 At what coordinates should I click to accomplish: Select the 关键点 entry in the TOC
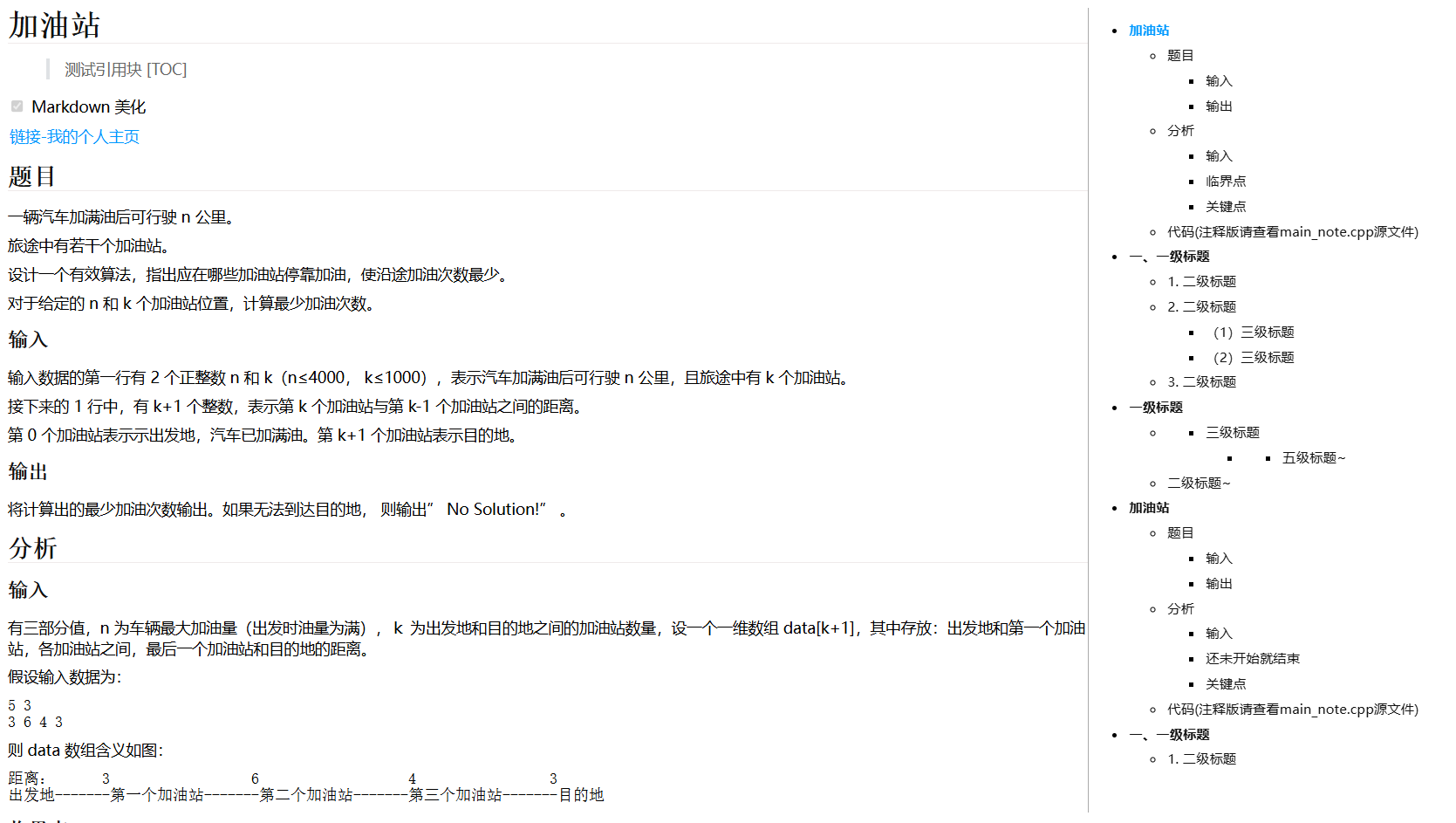coord(1226,206)
